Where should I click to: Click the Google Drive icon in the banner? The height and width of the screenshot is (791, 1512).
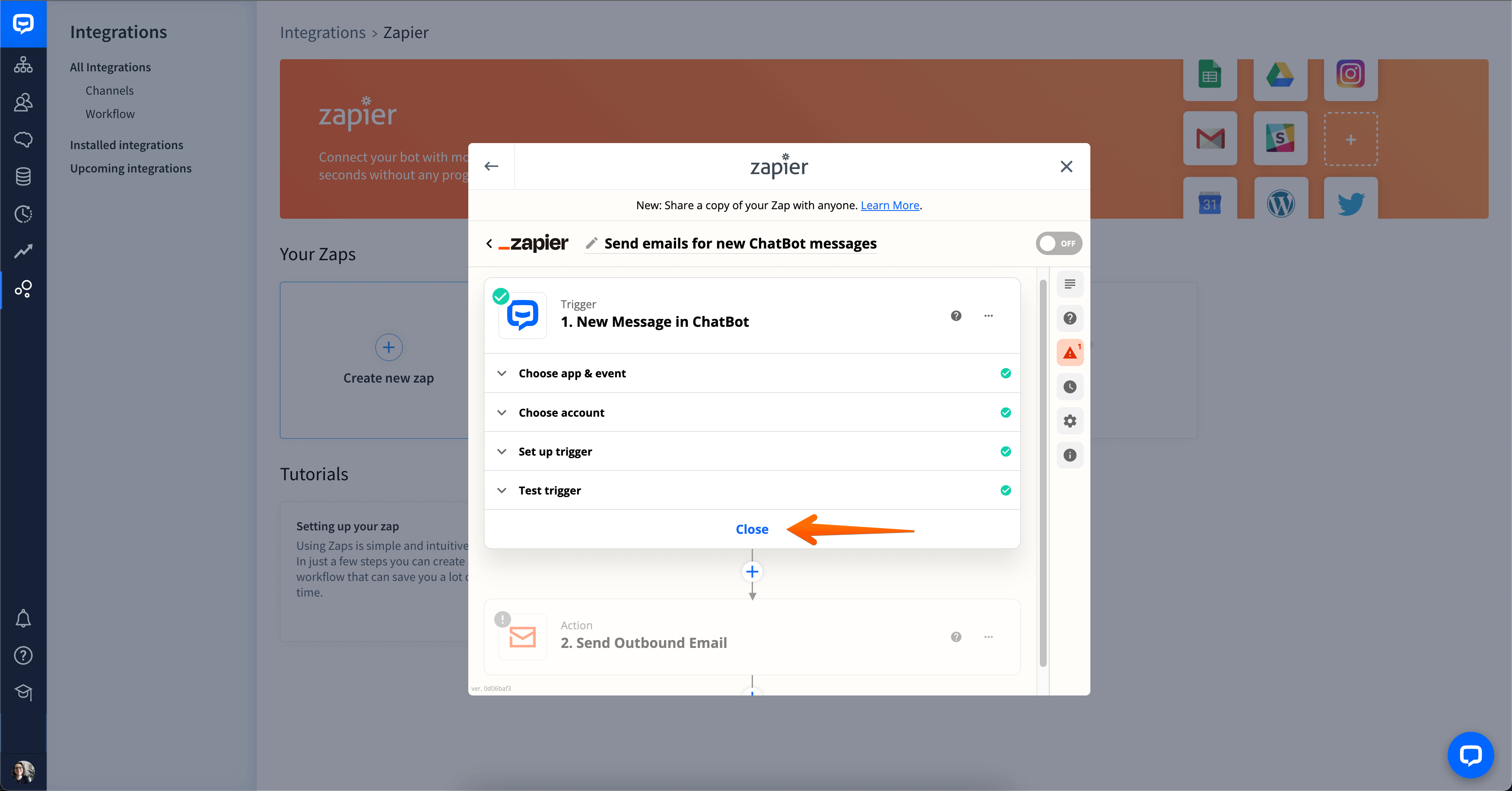(x=1280, y=75)
